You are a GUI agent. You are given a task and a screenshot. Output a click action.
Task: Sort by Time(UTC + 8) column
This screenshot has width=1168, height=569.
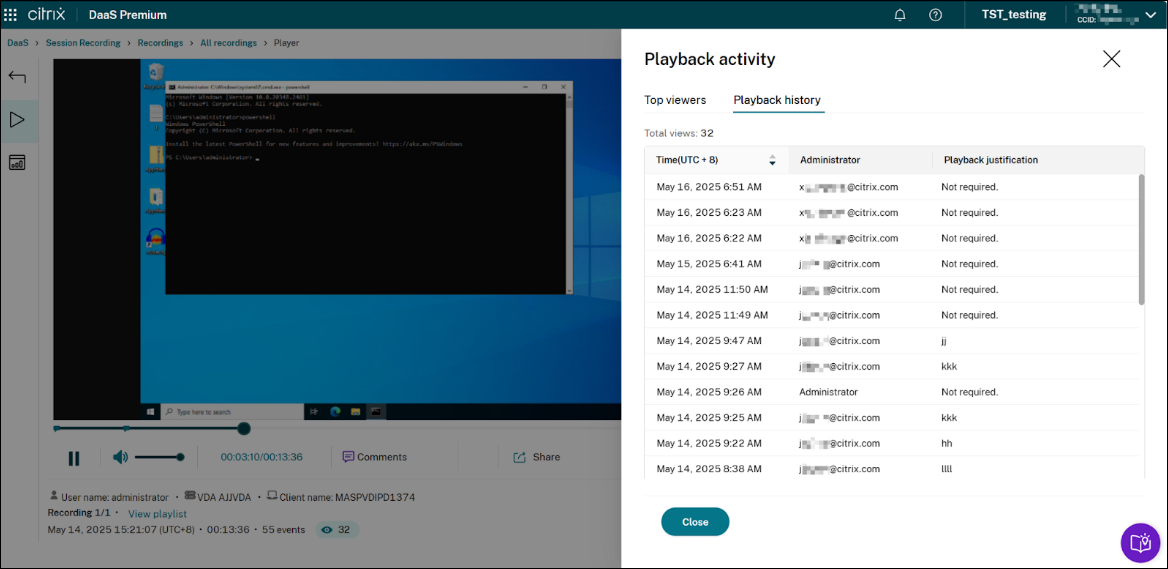716,160
